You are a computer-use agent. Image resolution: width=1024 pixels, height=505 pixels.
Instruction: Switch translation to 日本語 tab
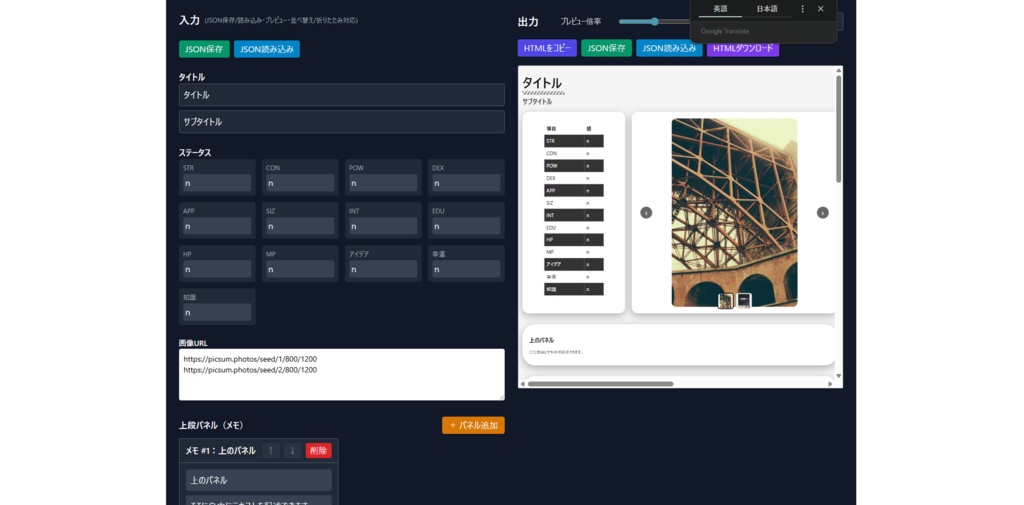pos(767,9)
